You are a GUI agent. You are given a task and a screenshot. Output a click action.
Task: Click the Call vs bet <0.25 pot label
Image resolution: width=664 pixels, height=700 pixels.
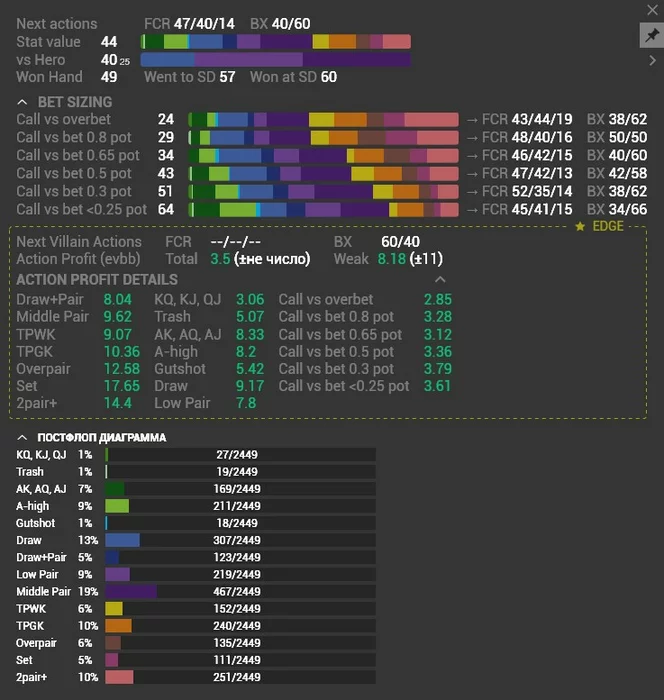[81, 209]
